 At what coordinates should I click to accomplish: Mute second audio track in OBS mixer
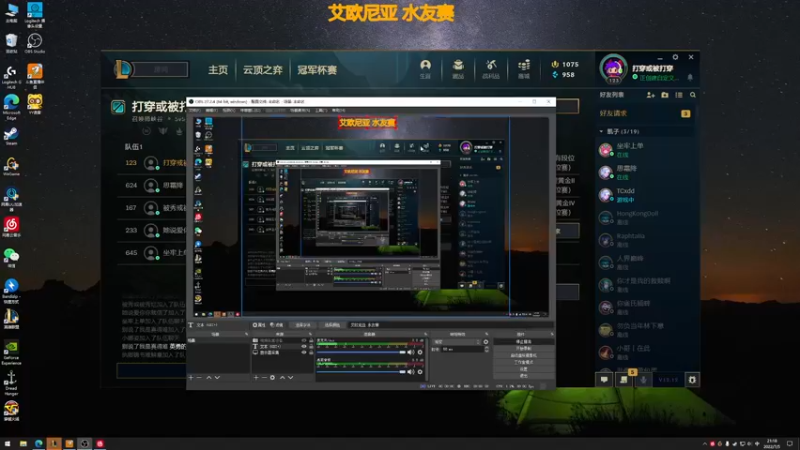[x=411, y=371]
